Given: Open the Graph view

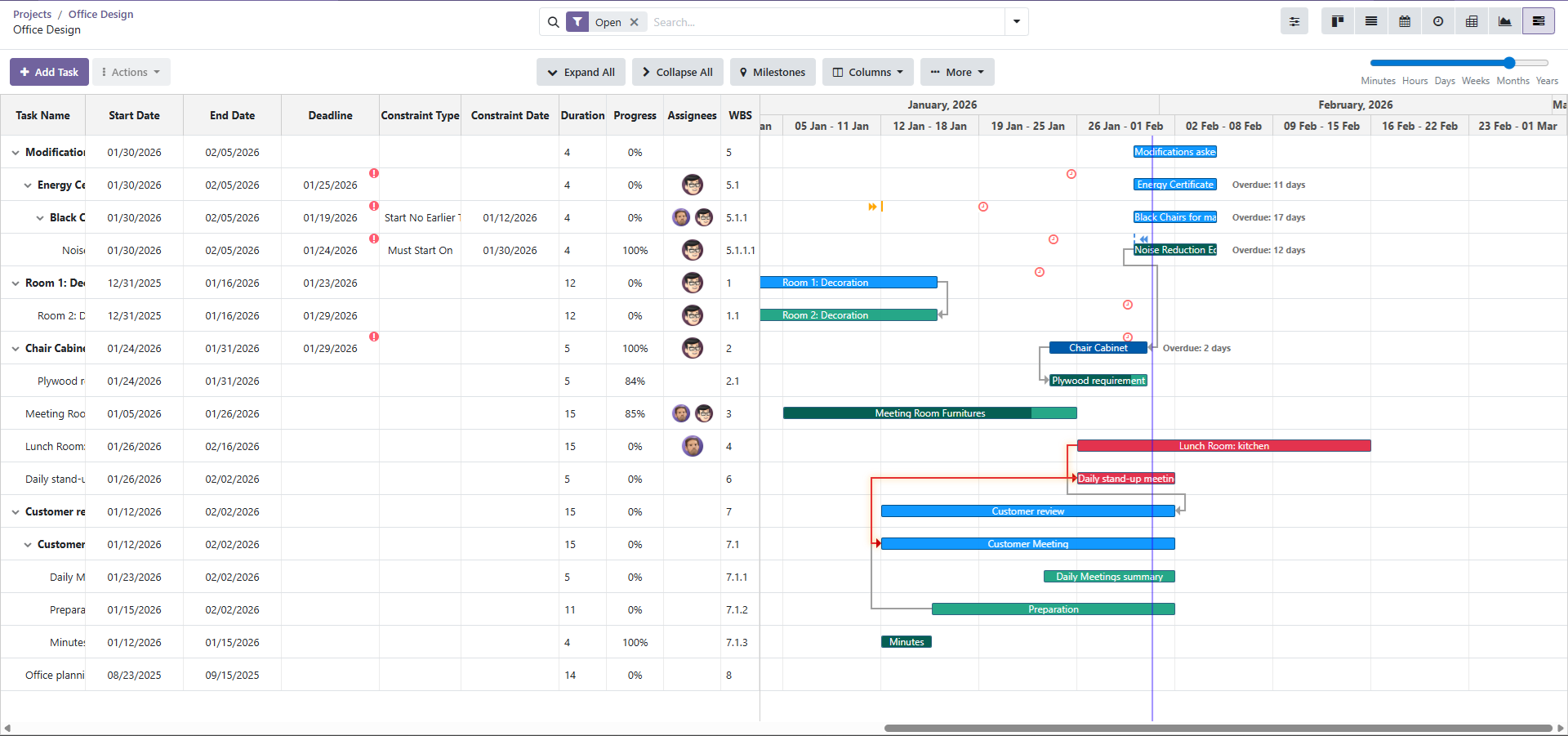Looking at the screenshot, I should pos(1505,21).
